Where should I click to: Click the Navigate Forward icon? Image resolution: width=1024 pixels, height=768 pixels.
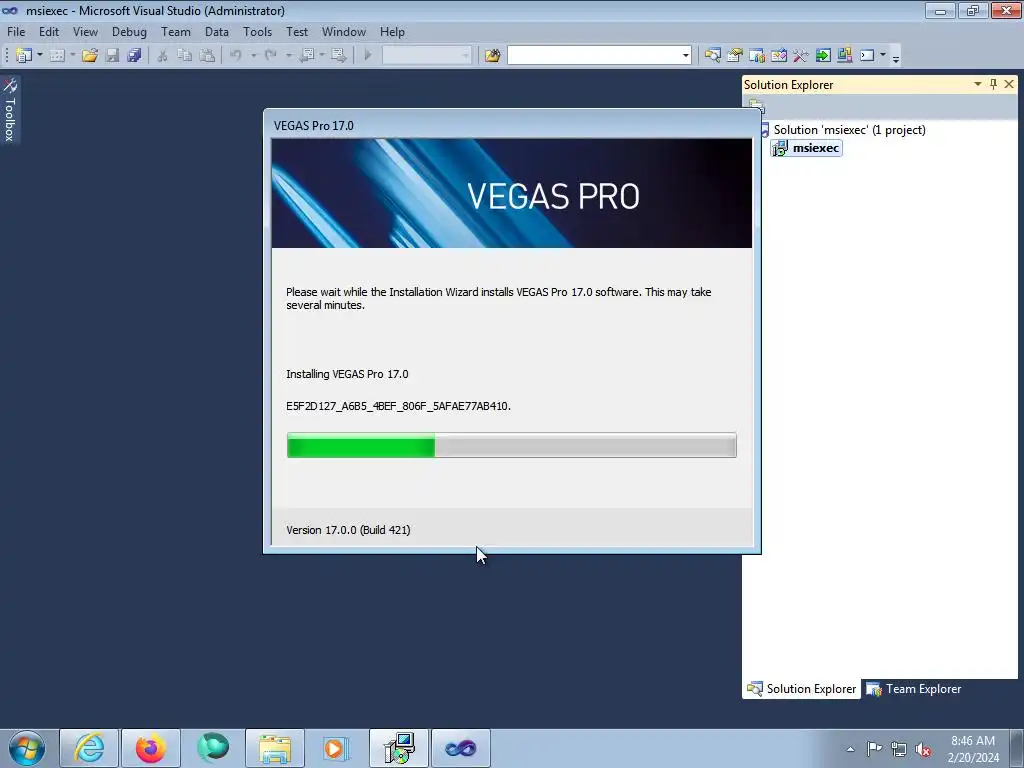[338, 56]
